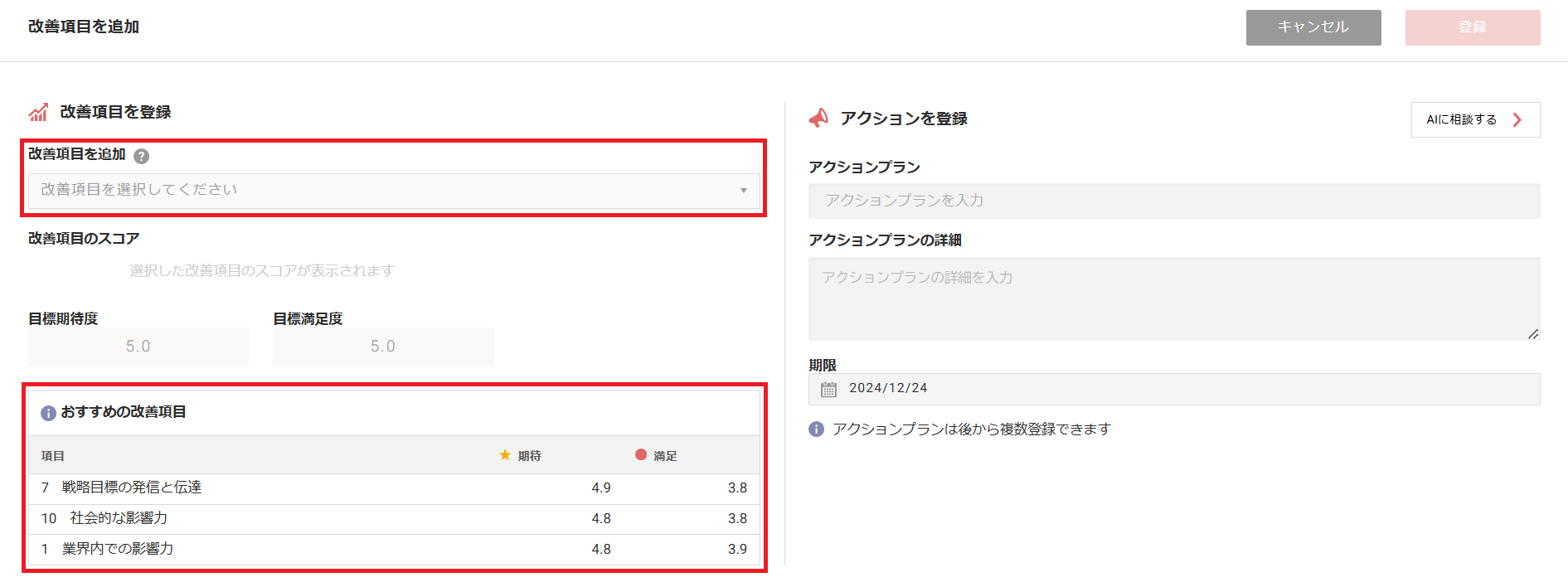
Task: Click the 項目 column header
Action: pyautogui.click(x=53, y=456)
